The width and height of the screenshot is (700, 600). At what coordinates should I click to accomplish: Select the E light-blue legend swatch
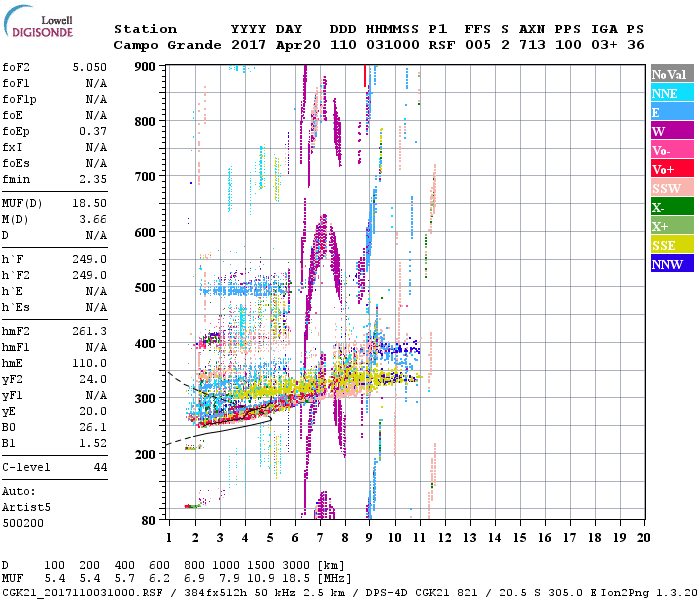[x=672, y=112]
